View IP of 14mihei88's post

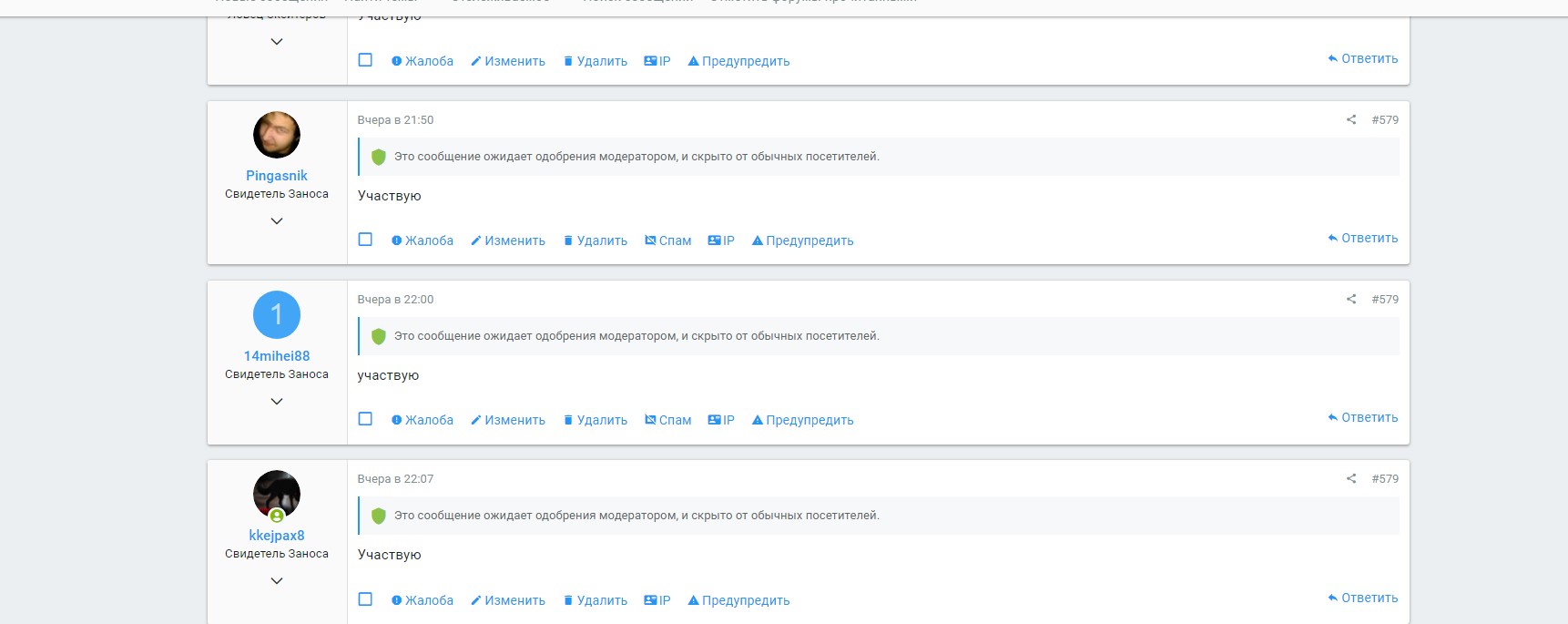[721, 420]
